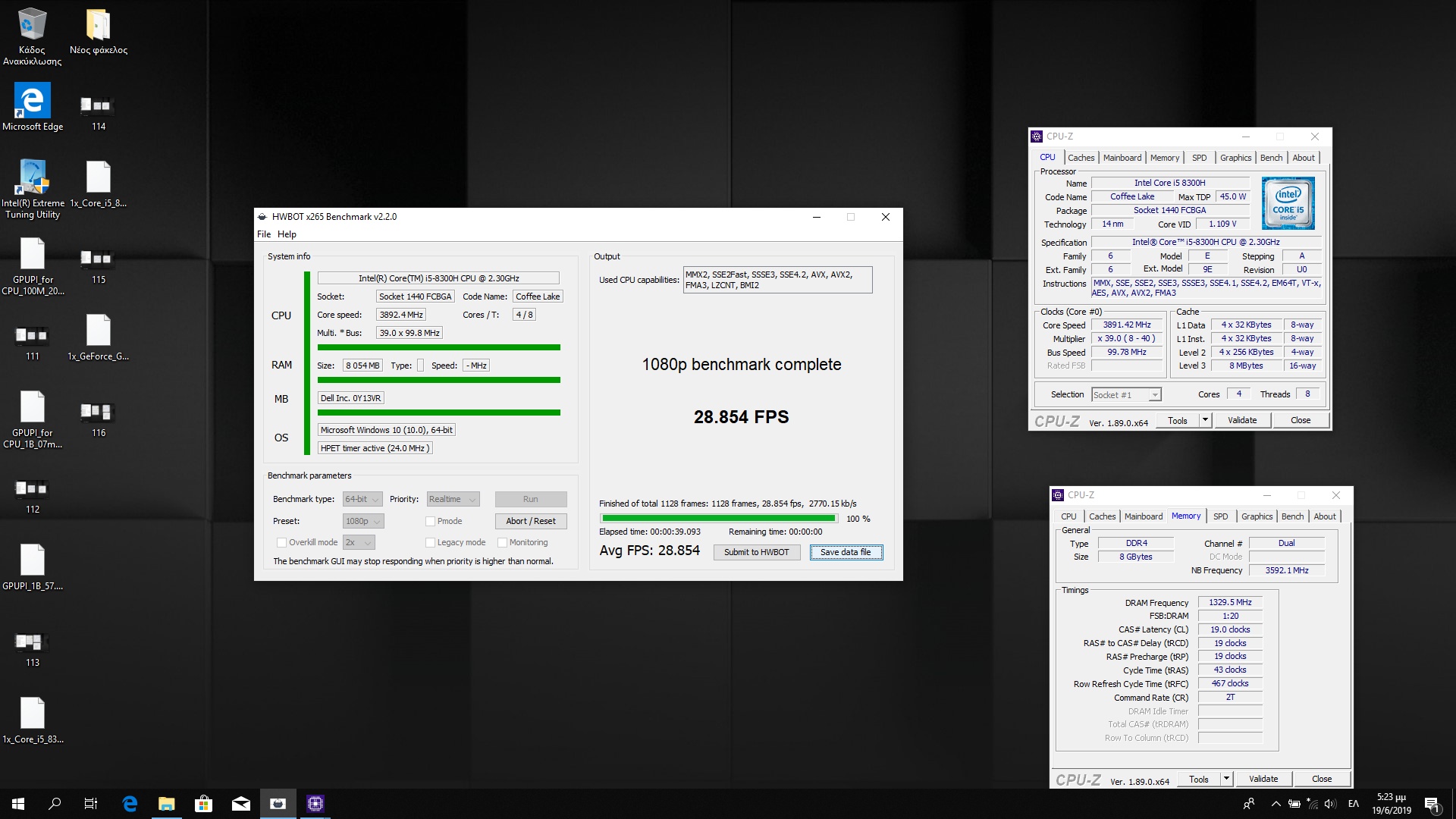Open the File menu in HWBOT x265
The image size is (1456, 819).
click(264, 234)
